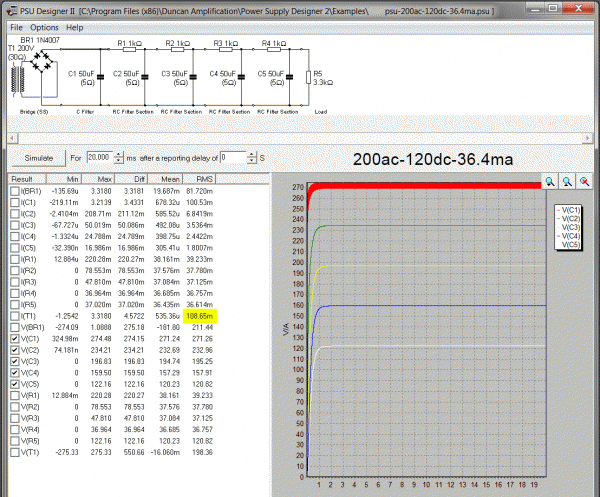
Task: Uncheck the V(C1) result checkbox
Action: tap(15, 339)
